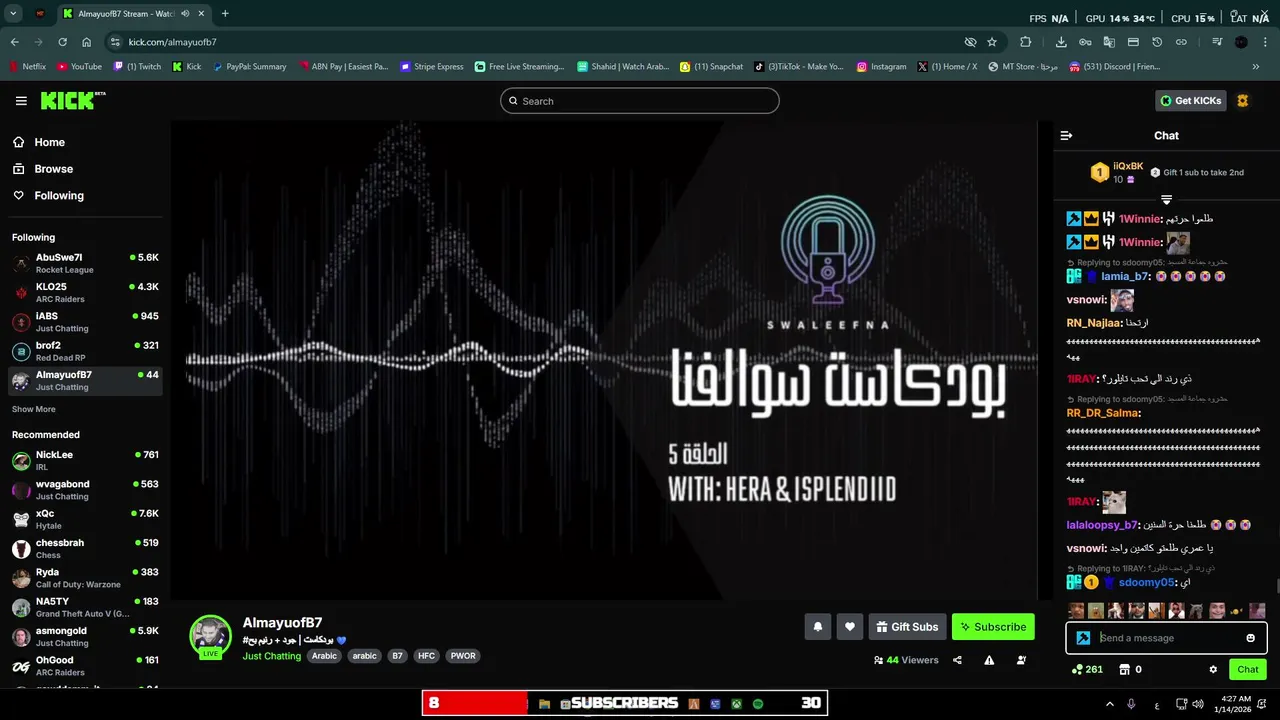1280x720 pixels.
Task: Click the Arabic tag with capital A
Action: (324, 656)
